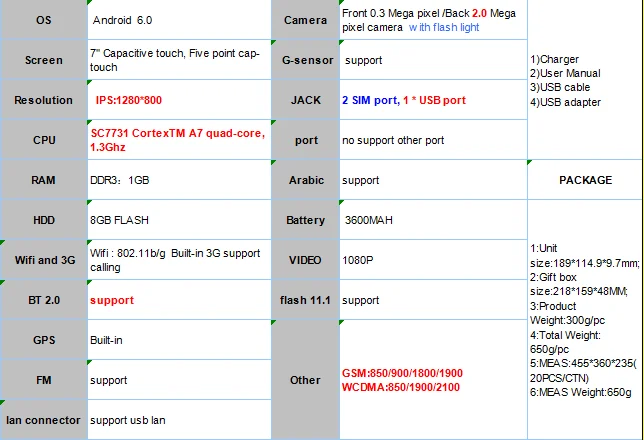Select the lan connector label cell

[43, 420]
